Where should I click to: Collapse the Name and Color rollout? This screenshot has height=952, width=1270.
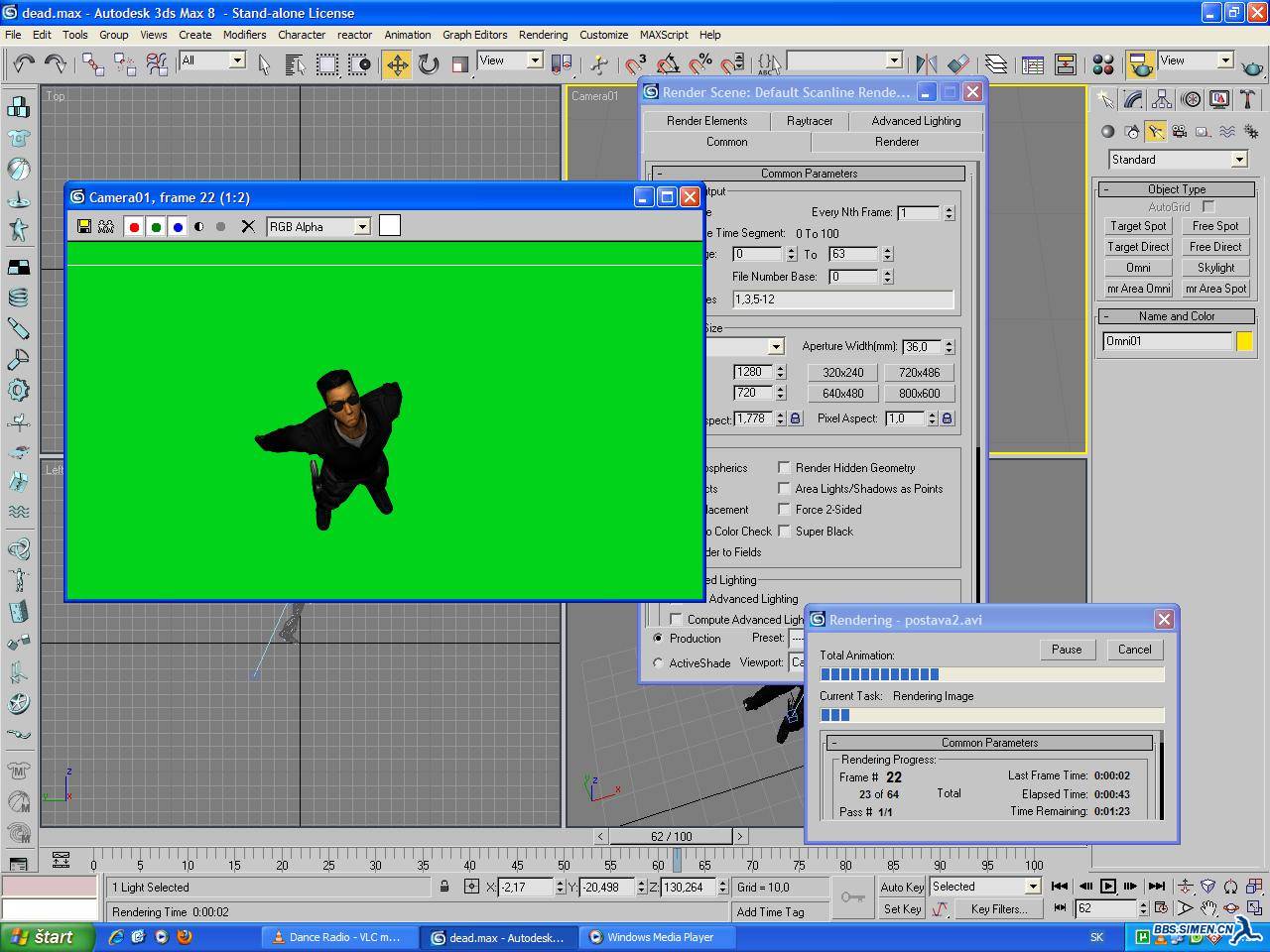coord(1177,316)
